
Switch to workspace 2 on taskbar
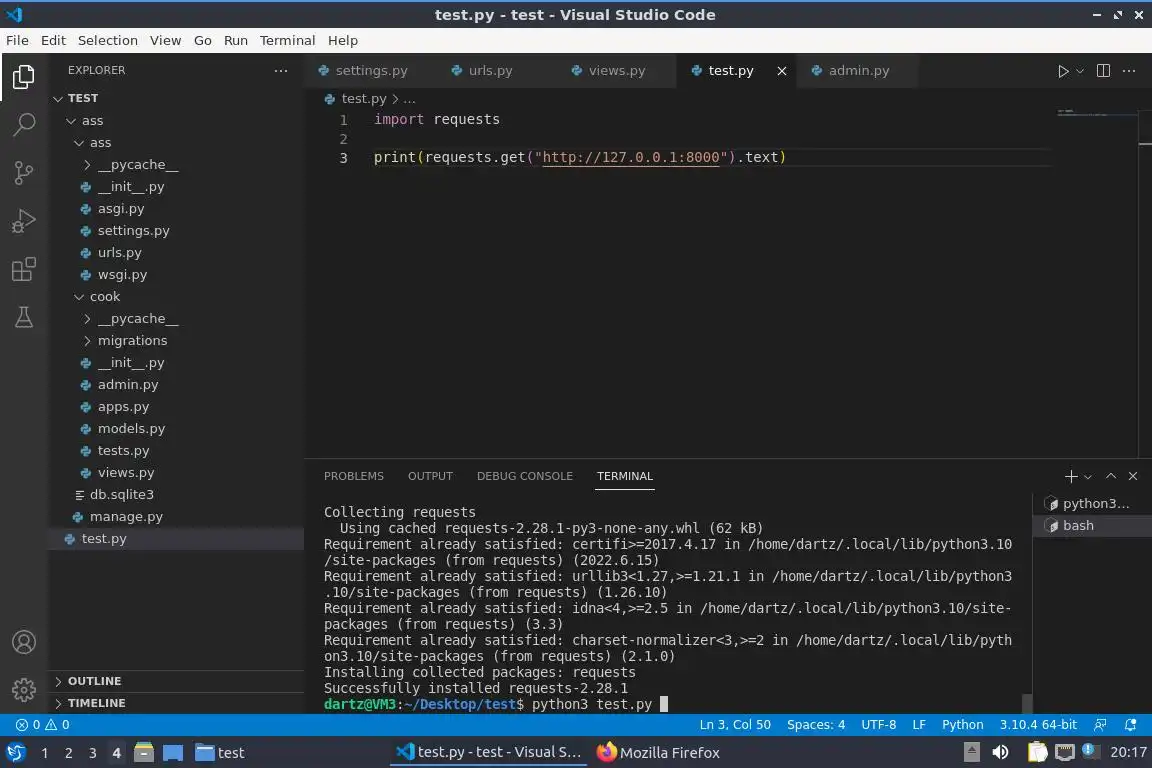click(68, 753)
